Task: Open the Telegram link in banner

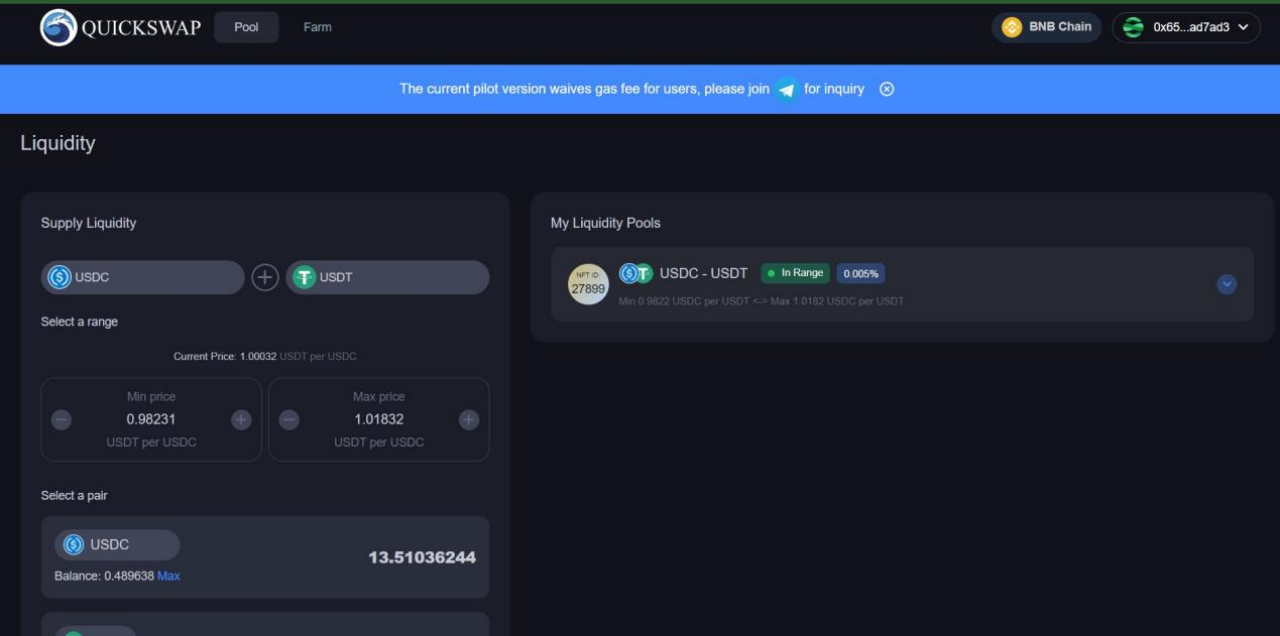Action: 787,89
